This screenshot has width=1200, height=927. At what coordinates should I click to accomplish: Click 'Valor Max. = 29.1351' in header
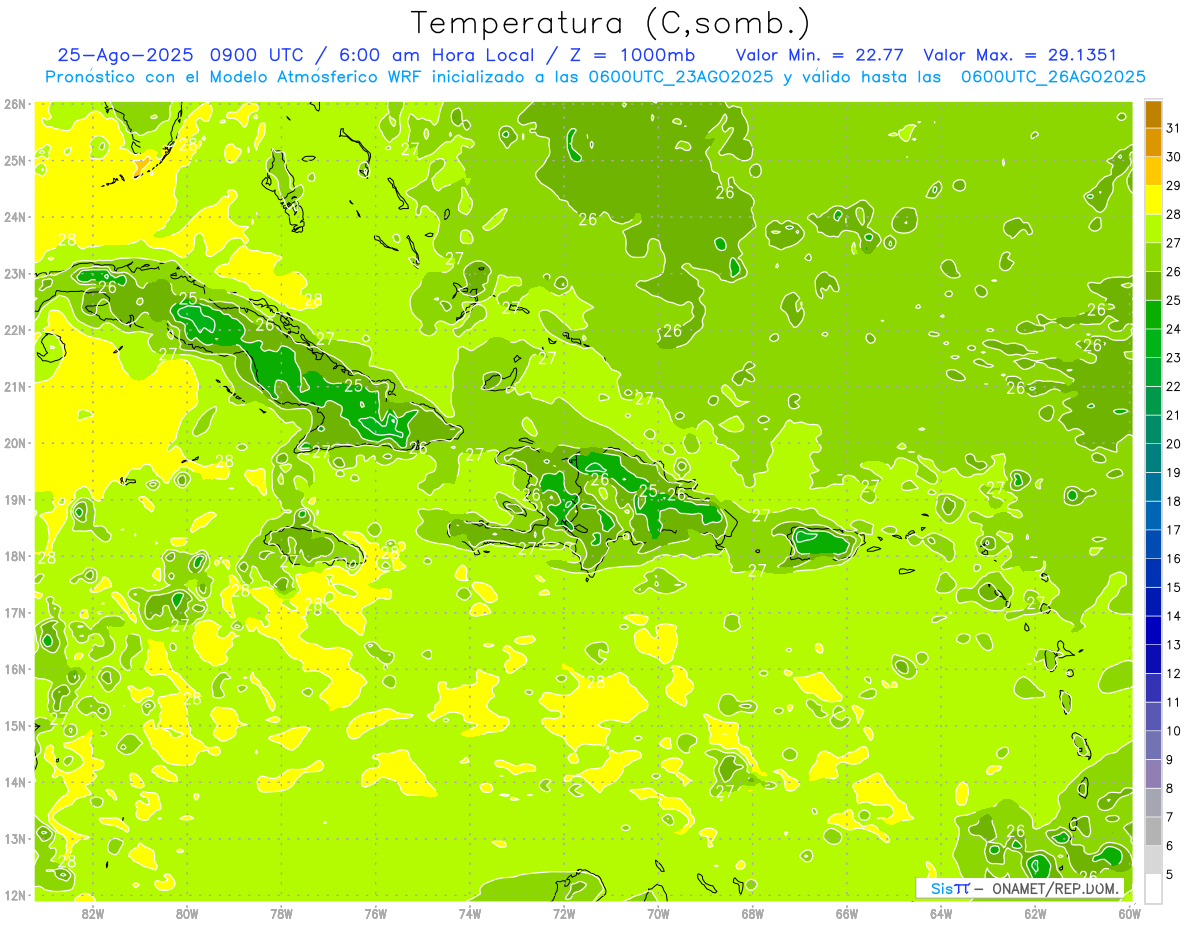click(1020, 55)
